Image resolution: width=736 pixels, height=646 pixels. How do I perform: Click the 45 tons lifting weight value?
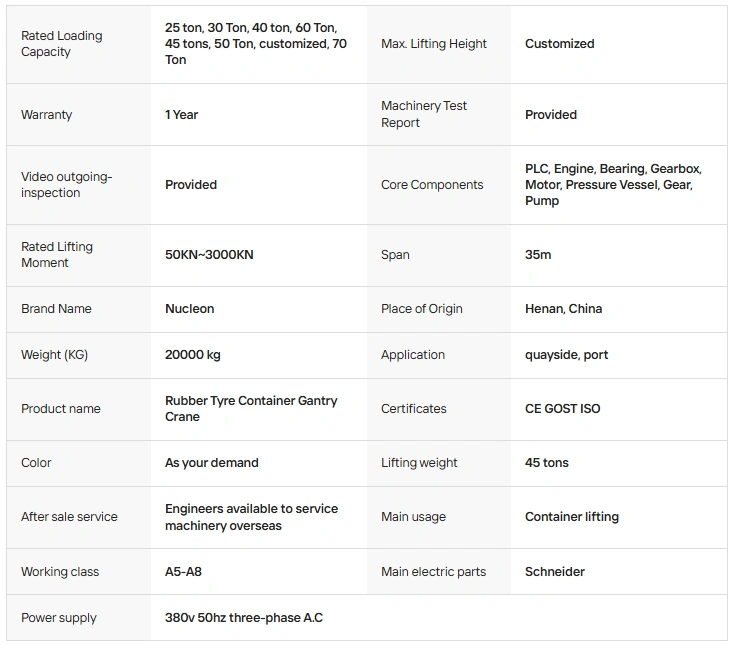coord(546,462)
